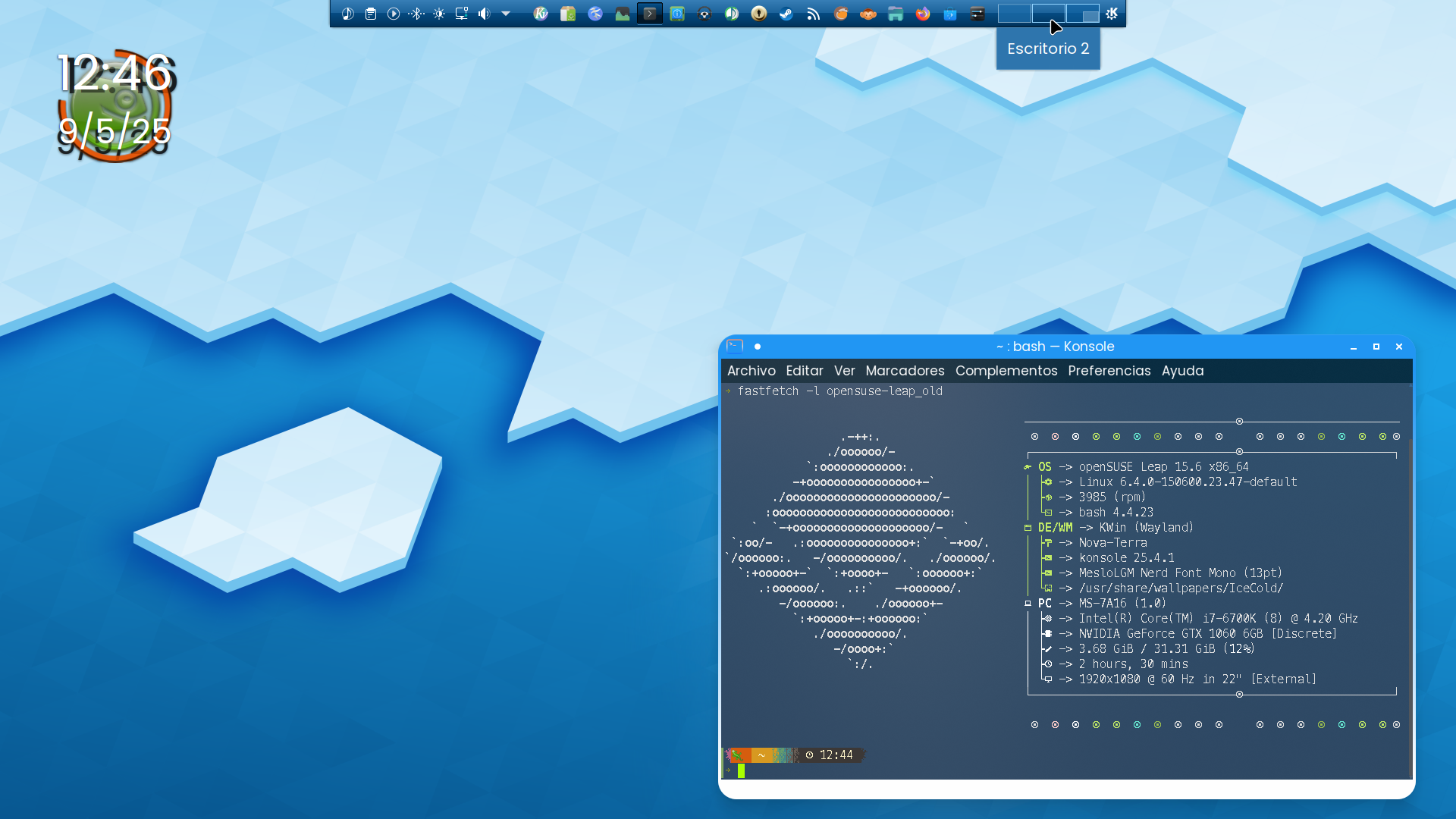Click the 'fastfetch -l opensuse-leap_old' command text
This screenshot has height=819, width=1456.
pos(839,391)
